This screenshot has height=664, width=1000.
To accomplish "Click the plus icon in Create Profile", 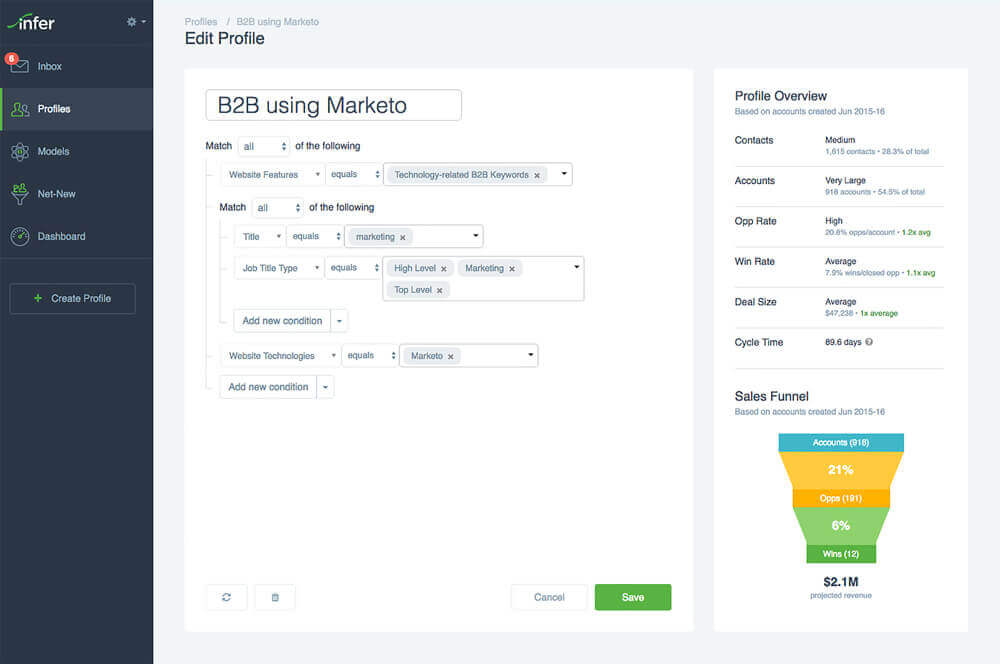I will 38,298.
